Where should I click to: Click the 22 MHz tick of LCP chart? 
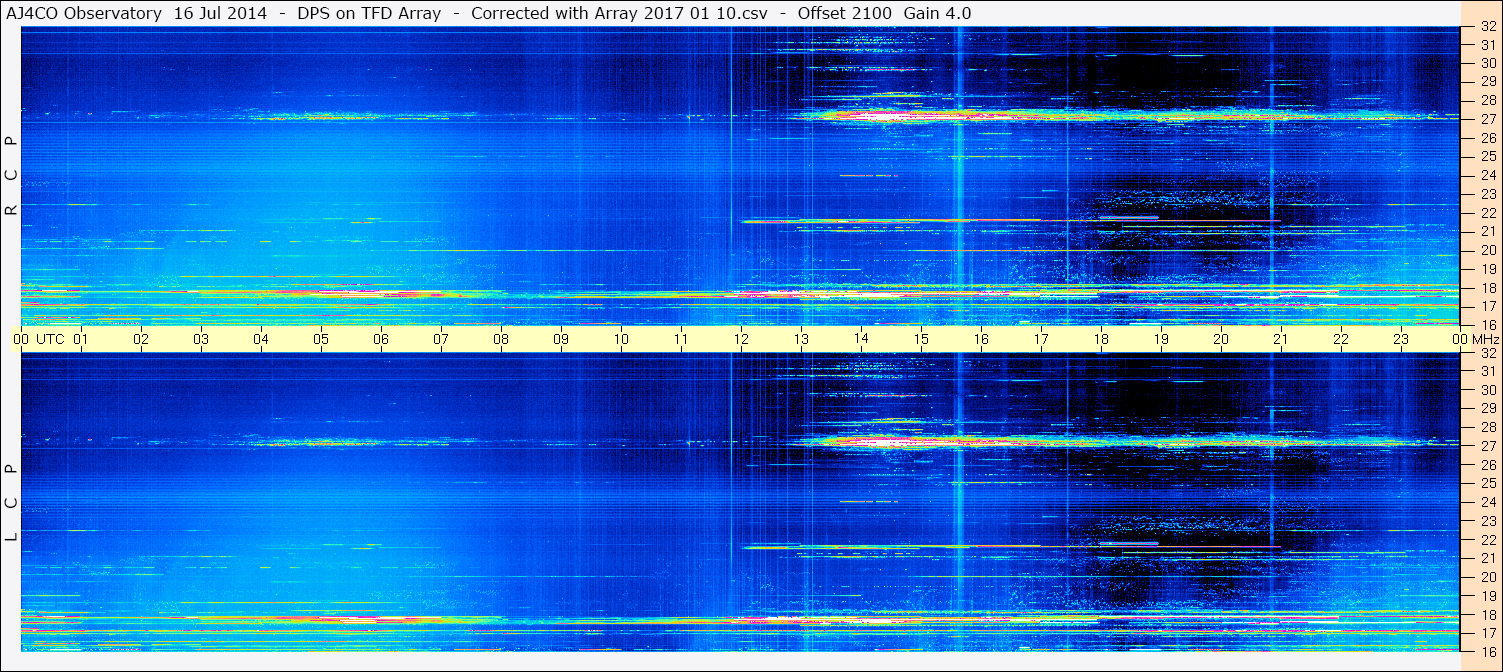click(x=1488, y=540)
